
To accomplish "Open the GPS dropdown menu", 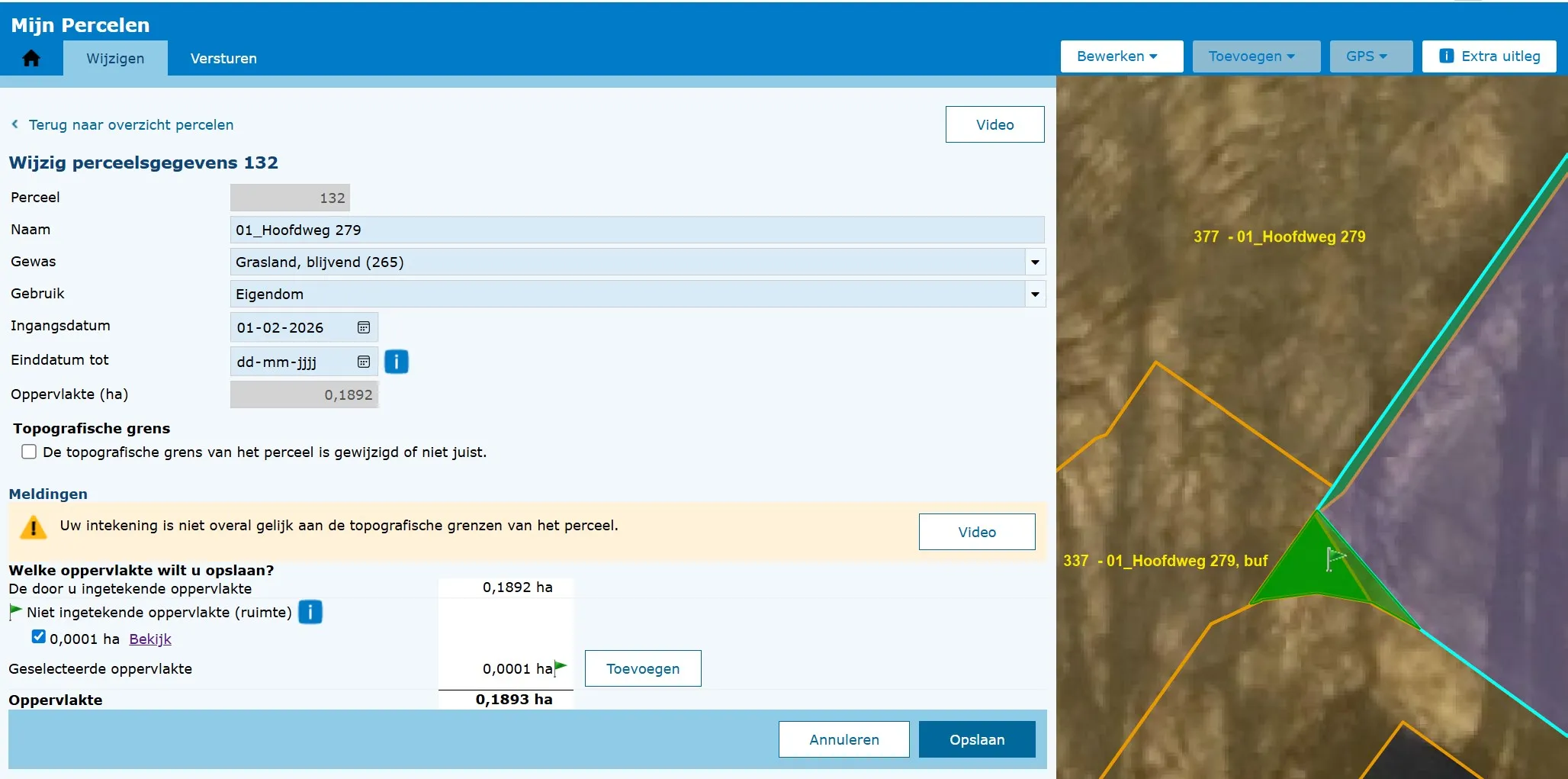I will coord(1370,56).
